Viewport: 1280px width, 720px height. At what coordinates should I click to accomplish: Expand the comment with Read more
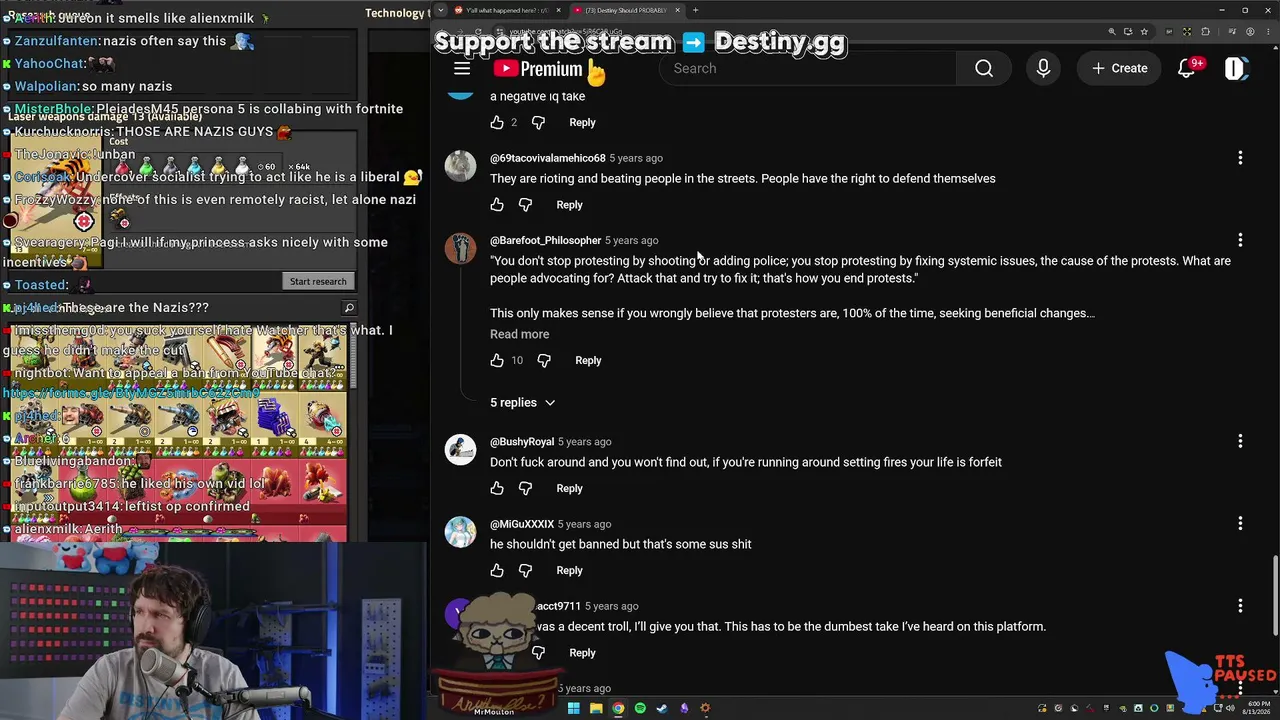[519, 334]
